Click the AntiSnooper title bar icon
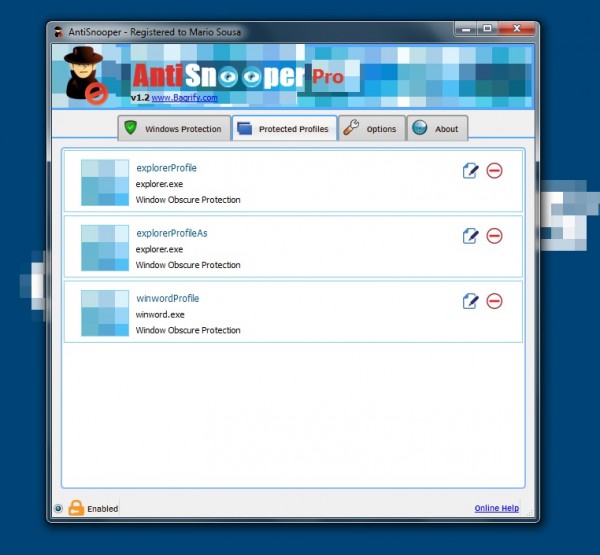This screenshot has width=600, height=555. point(58,32)
